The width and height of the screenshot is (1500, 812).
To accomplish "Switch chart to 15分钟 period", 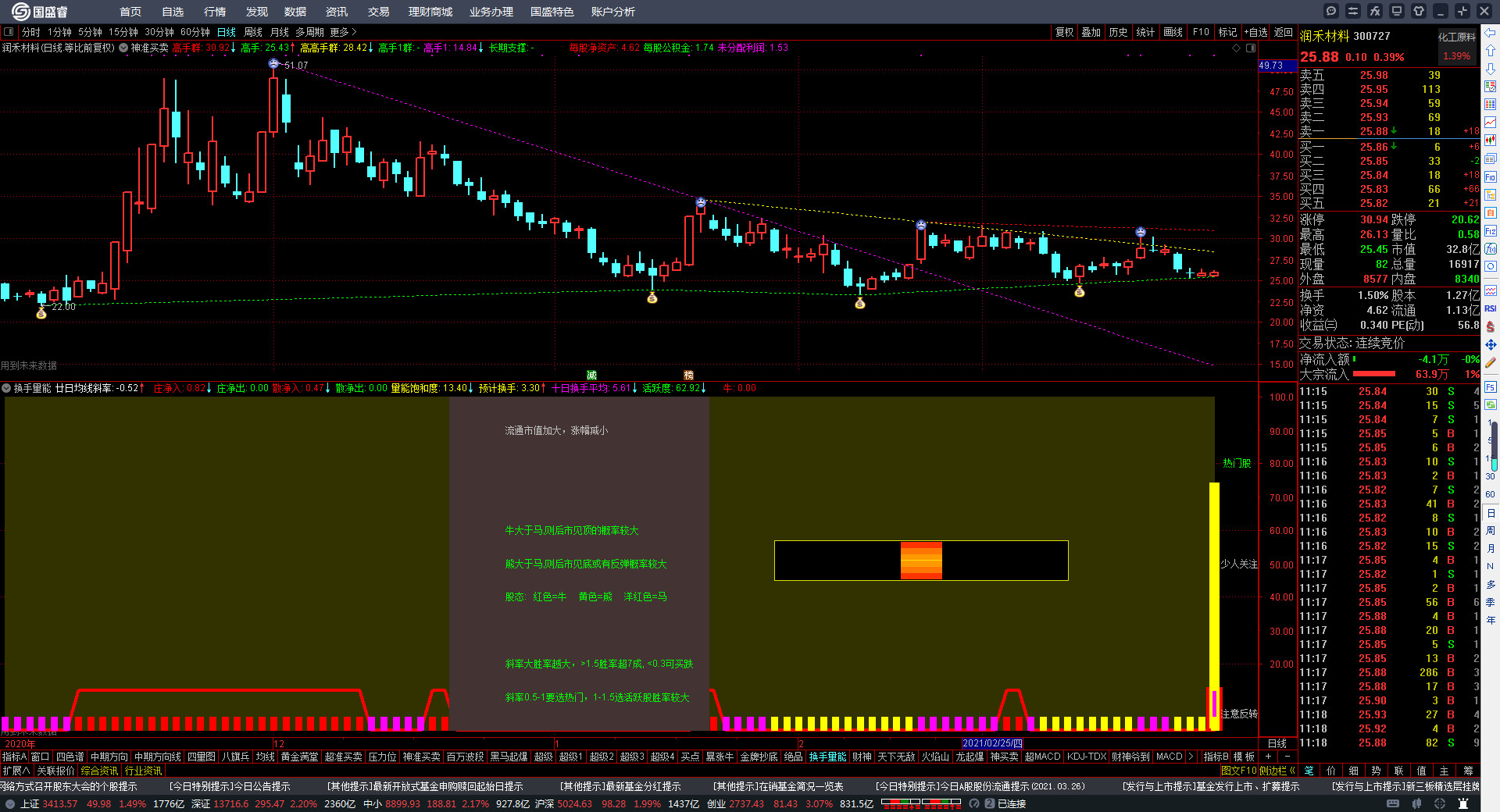I will (x=123, y=32).
